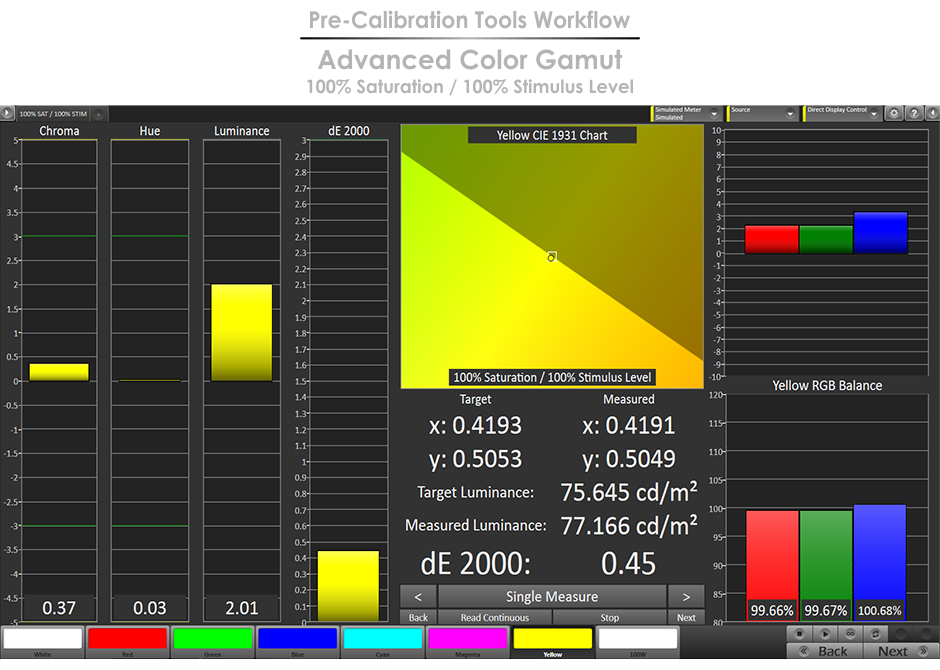This screenshot has width=940, height=670.
Task: Select the Yellow color swatch
Action: [553, 641]
